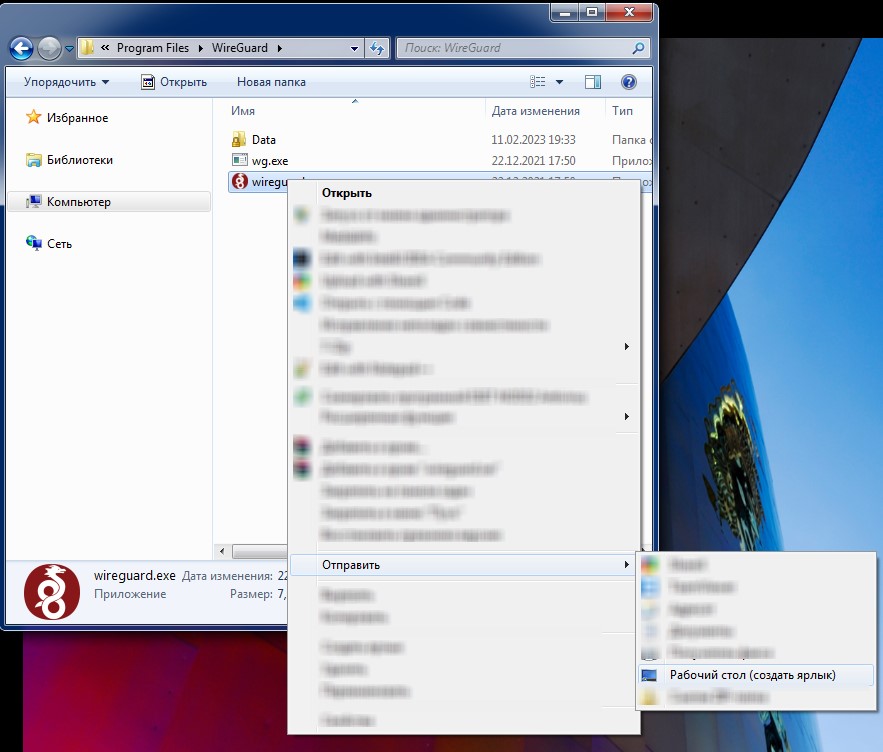The width and height of the screenshot is (883, 752).
Task: Choose Открыть in the context menu
Action: click(346, 193)
